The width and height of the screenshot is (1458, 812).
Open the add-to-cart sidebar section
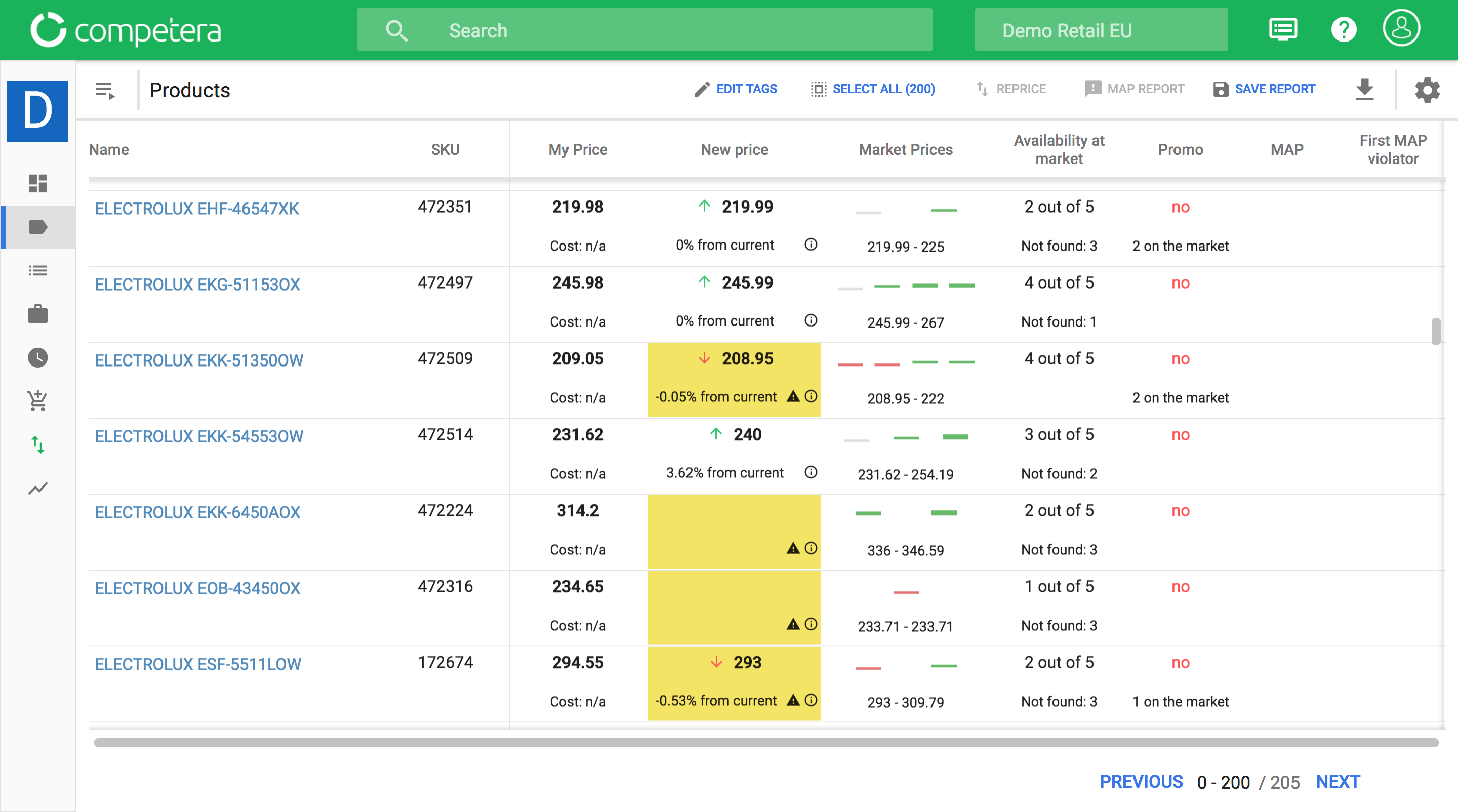click(x=37, y=401)
